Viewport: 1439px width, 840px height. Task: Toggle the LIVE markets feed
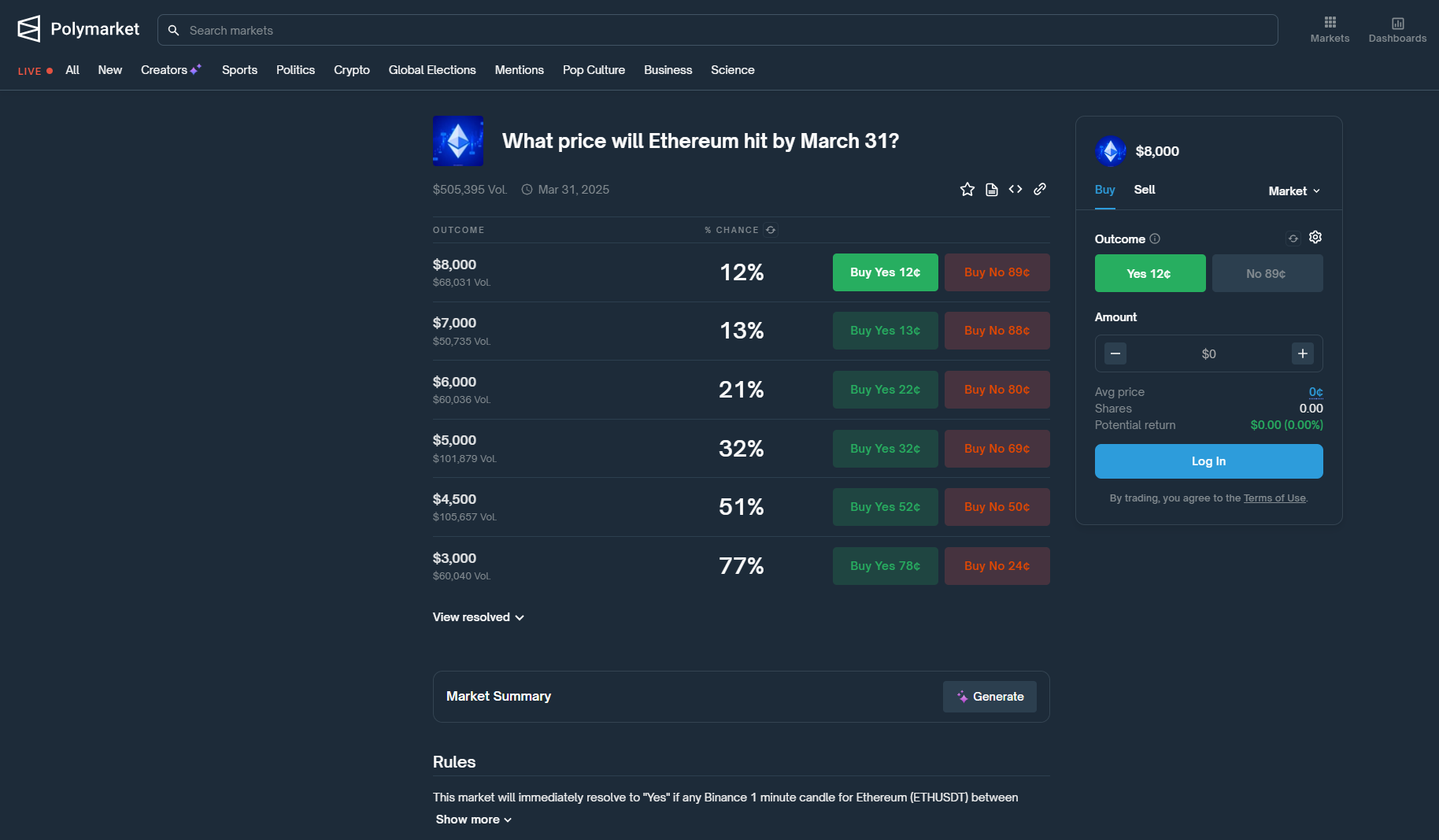pos(35,71)
